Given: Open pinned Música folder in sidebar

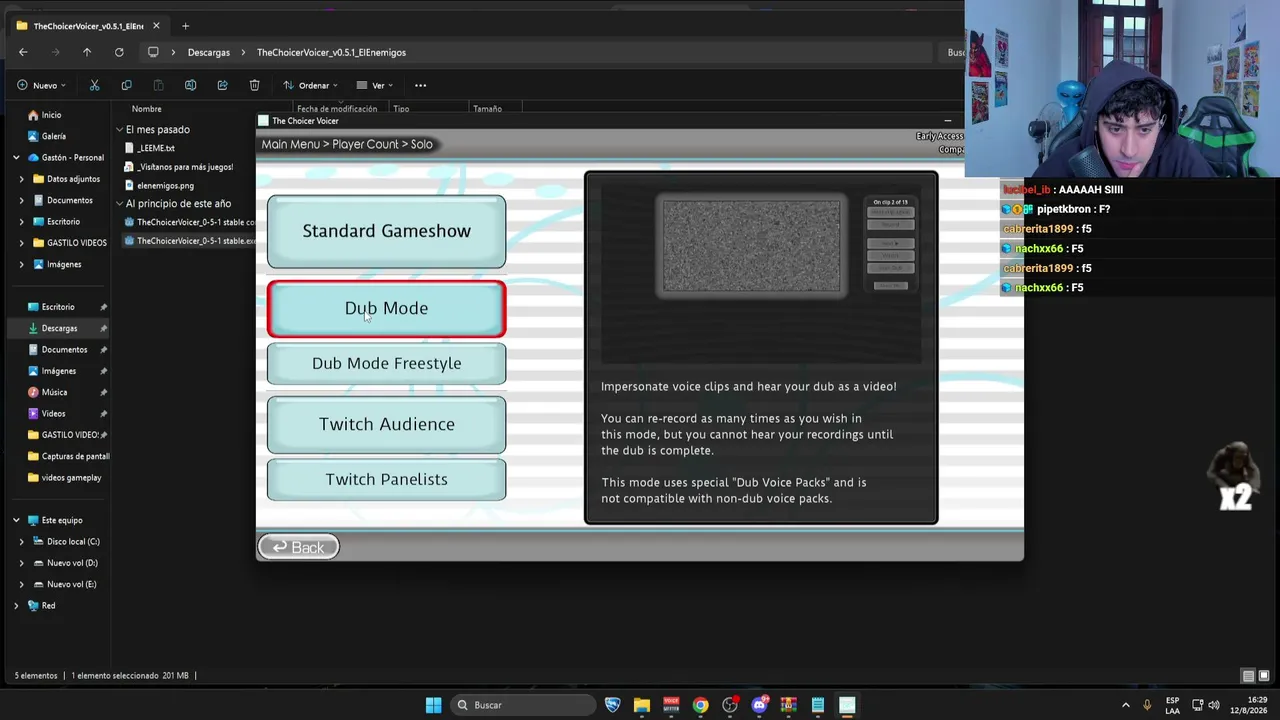Looking at the screenshot, I should 47,392.
